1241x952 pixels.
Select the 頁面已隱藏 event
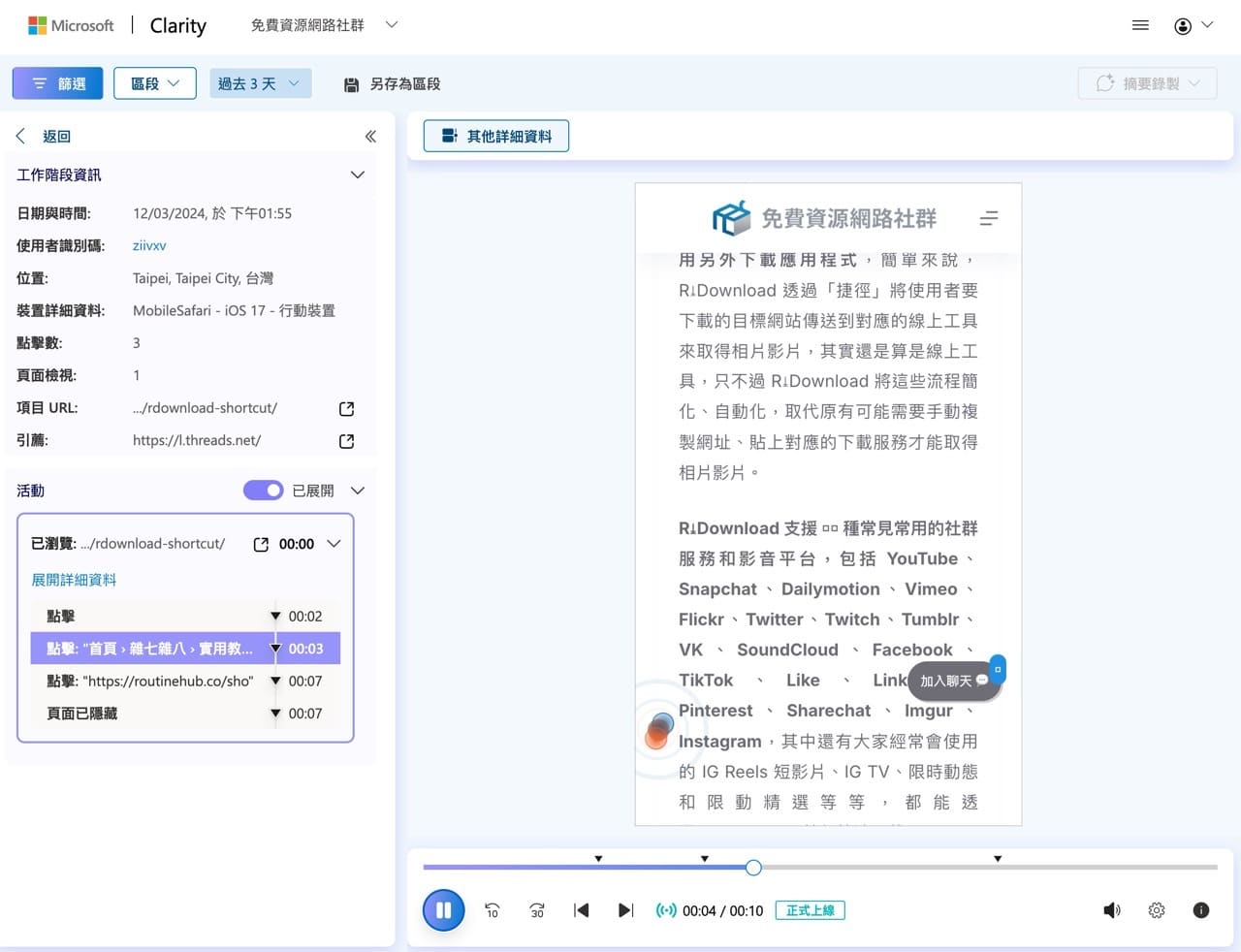point(185,714)
